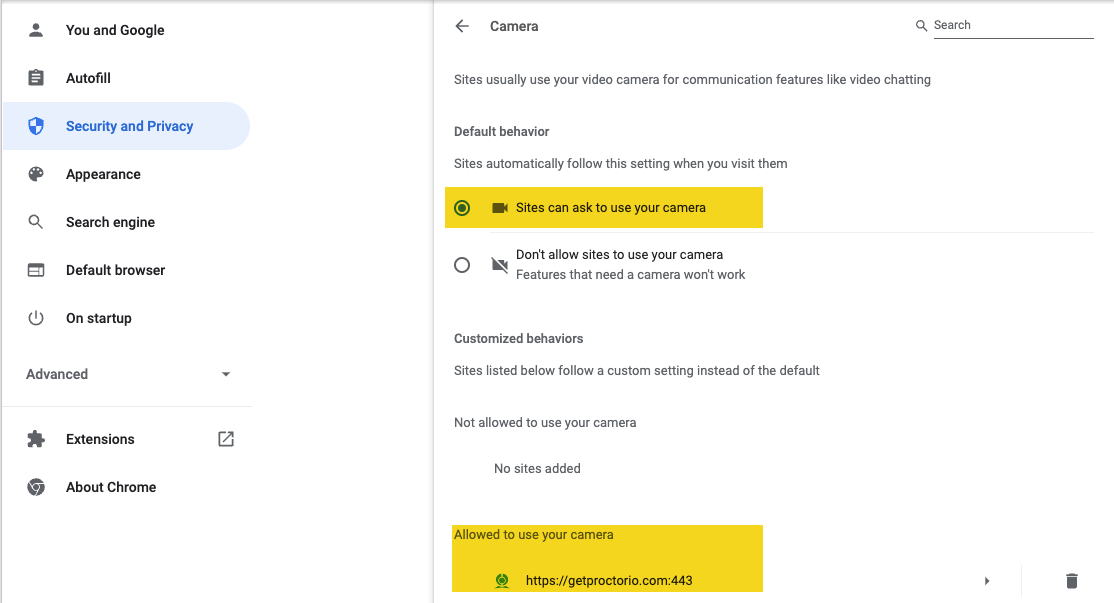Click the Appearance palette icon
The image size is (1114, 603).
pyautogui.click(x=36, y=174)
